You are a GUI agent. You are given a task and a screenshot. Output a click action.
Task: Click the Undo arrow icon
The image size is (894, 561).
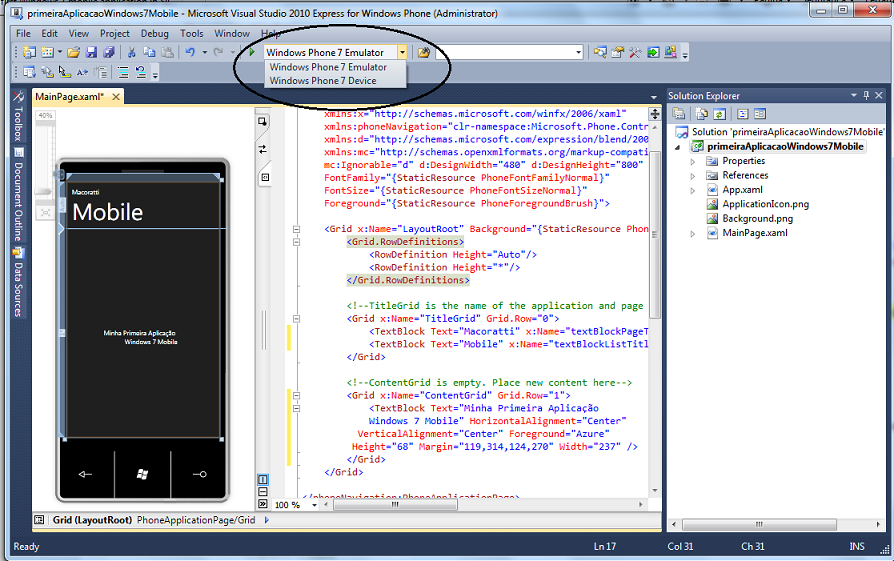(x=190, y=52)
